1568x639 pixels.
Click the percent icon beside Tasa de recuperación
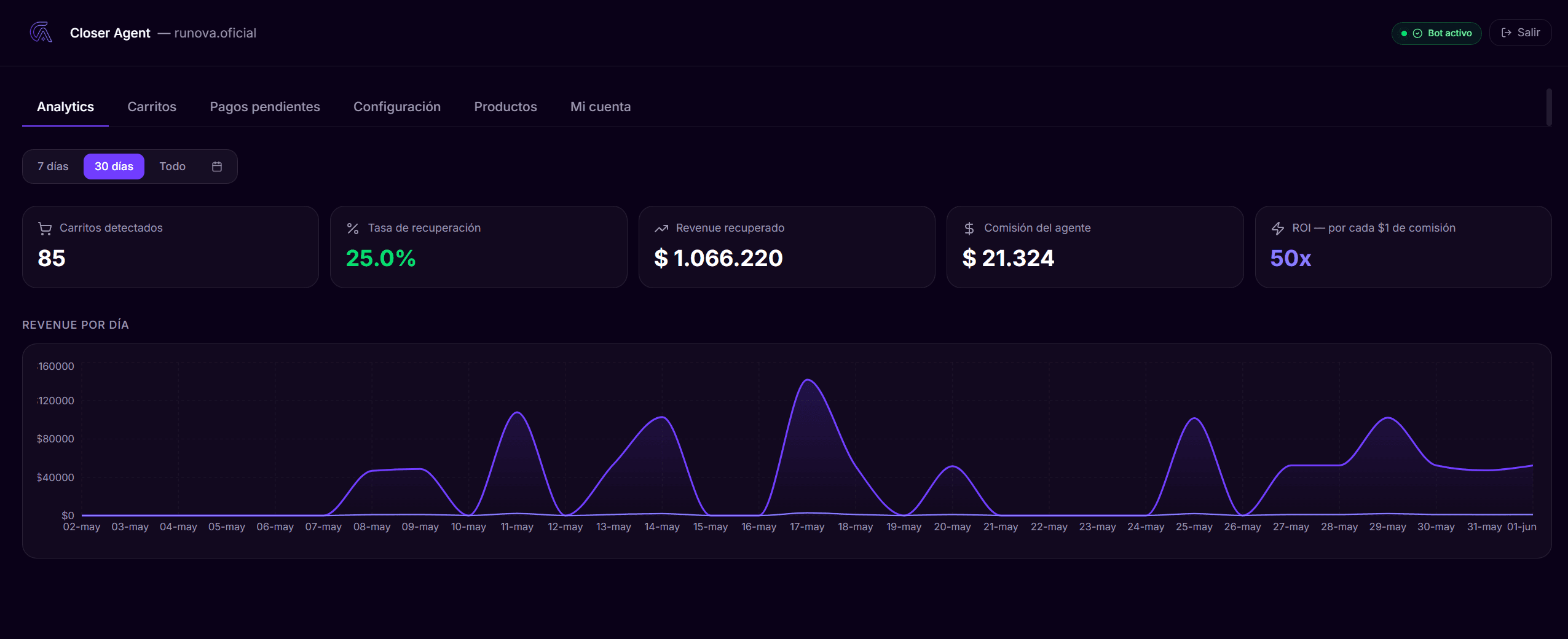click(x=353, y=229)
